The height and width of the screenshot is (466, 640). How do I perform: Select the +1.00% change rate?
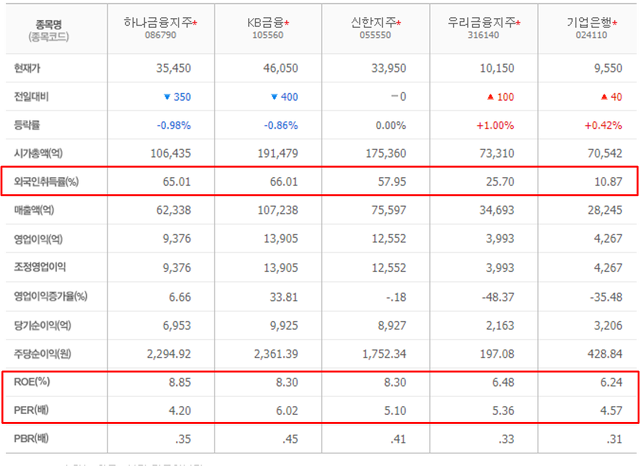495,125
